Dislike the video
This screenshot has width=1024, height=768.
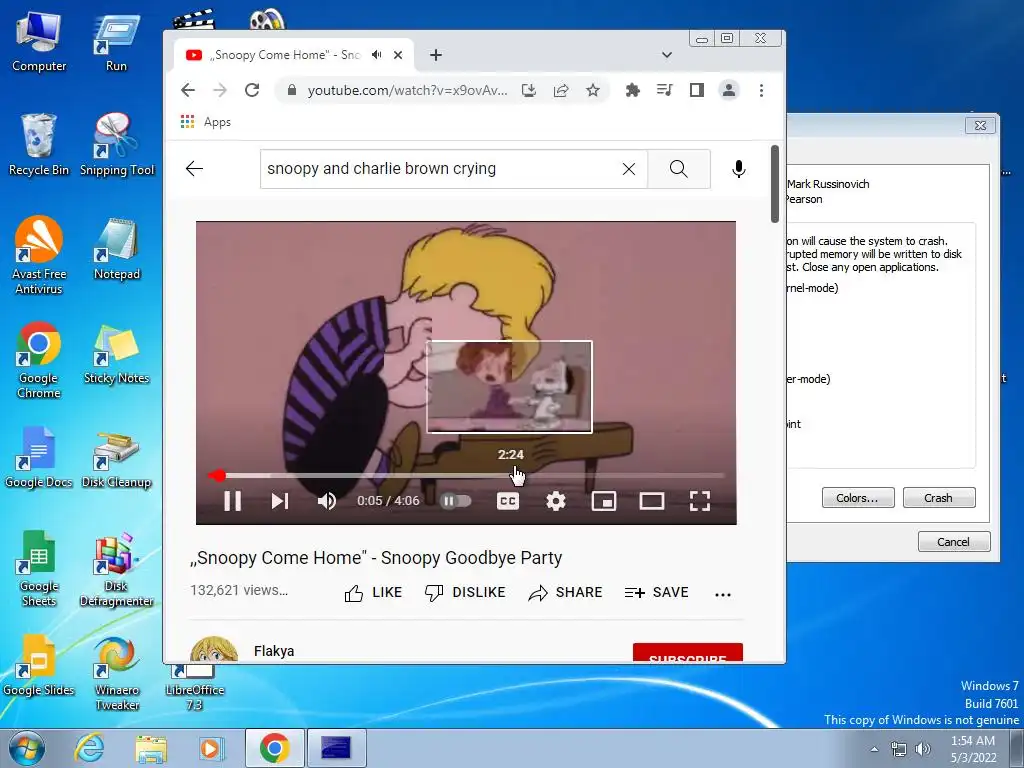pyautogui.click(x=465, y=592)
